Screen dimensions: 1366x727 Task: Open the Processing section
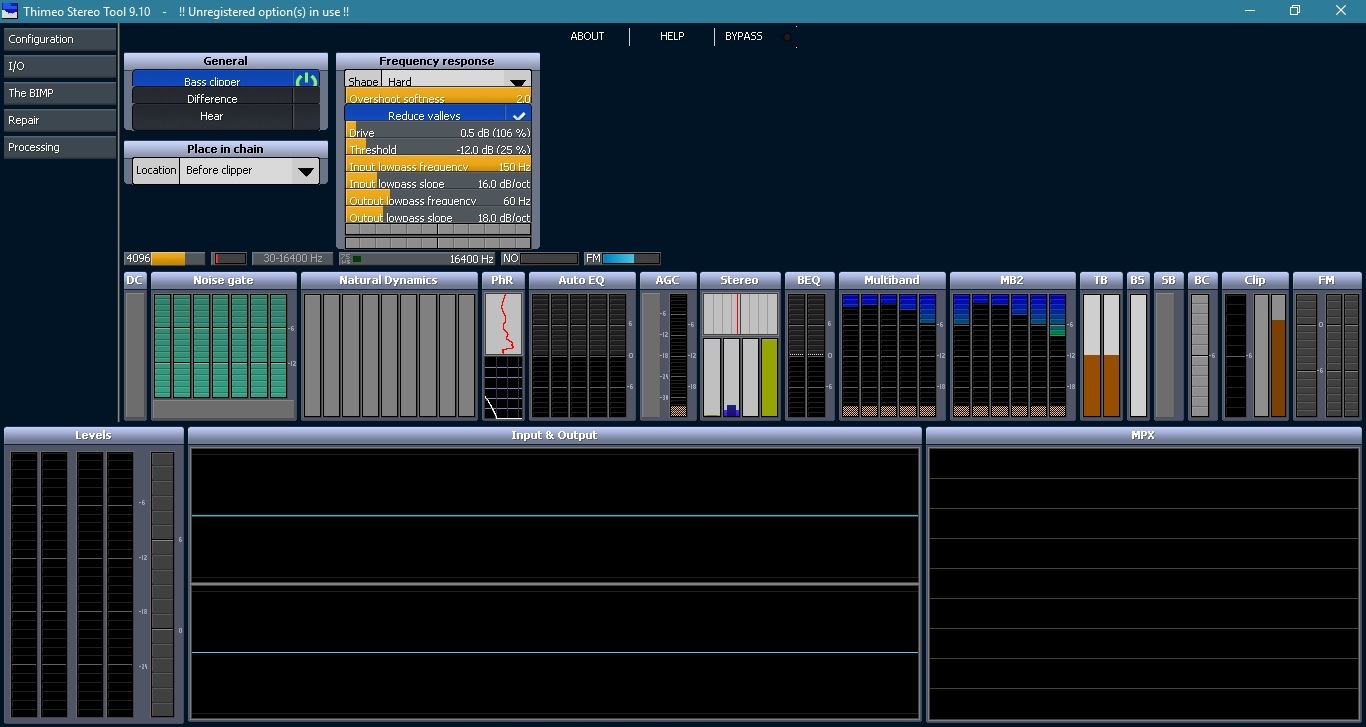pyautogui.click(x=60, y=147)
